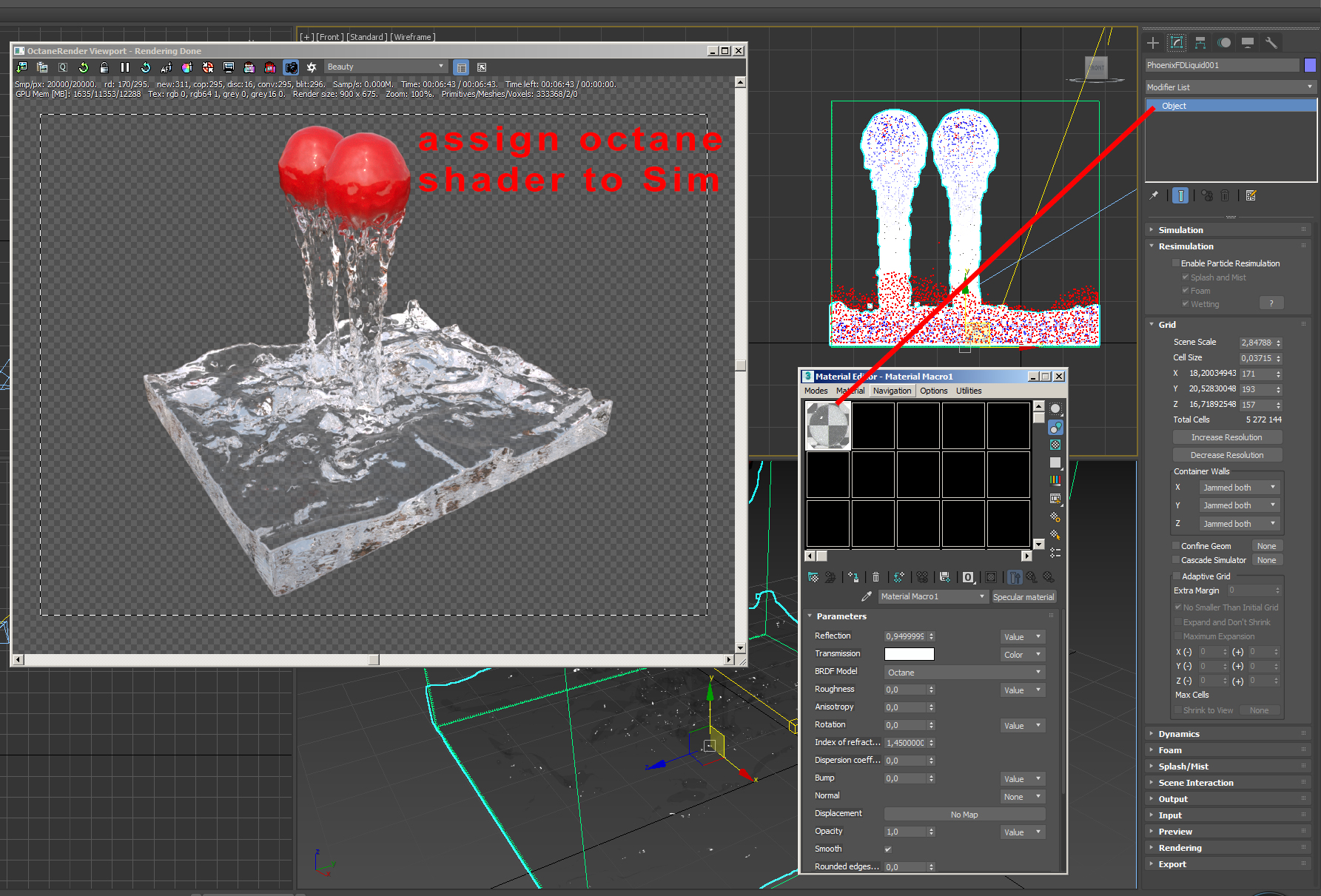The height and width of the screenshot is (896, 1321).
Task: Expand the Foam rollout
Action: 1228,750
